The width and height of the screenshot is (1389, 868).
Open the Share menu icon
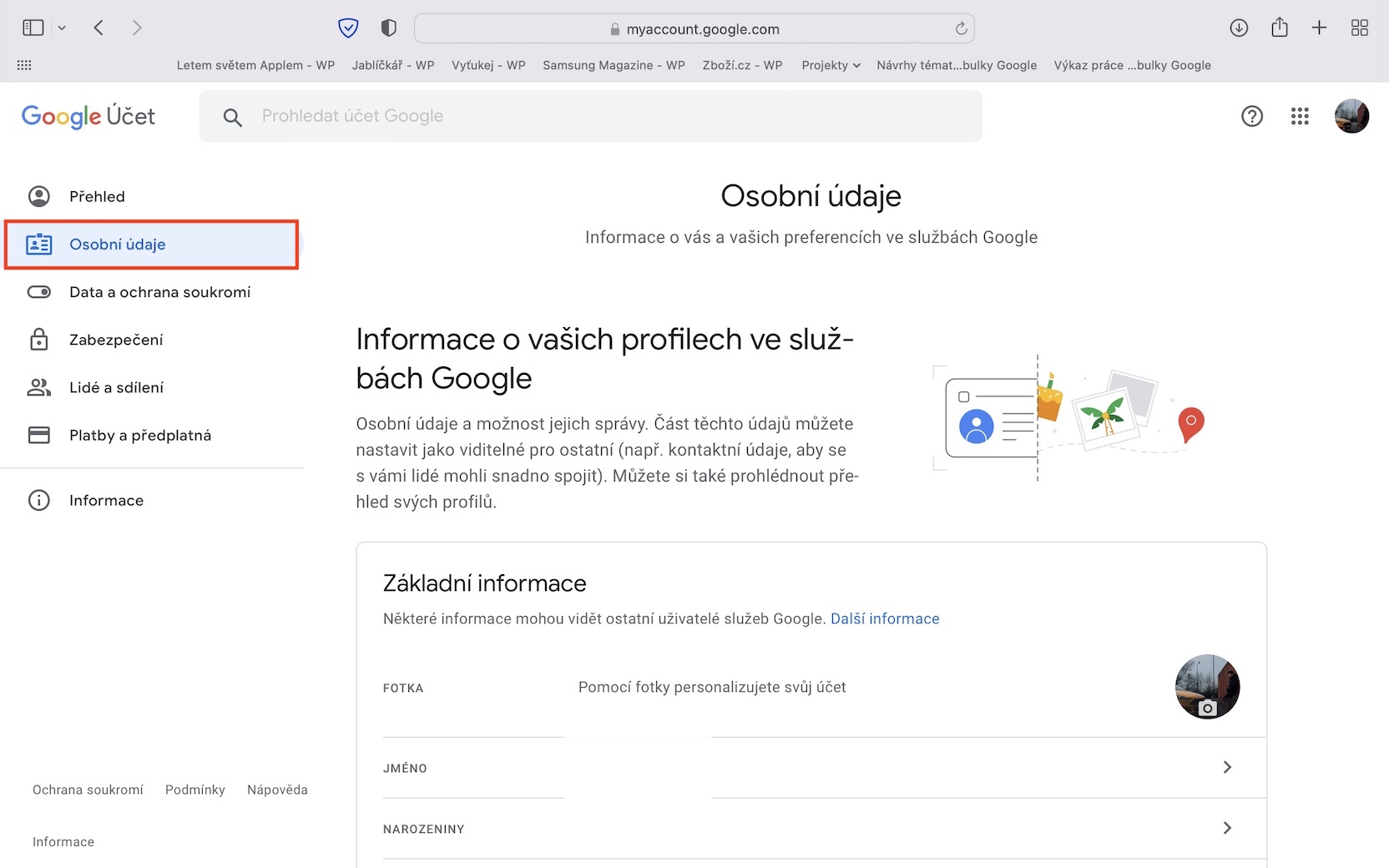click(1280, 28)
